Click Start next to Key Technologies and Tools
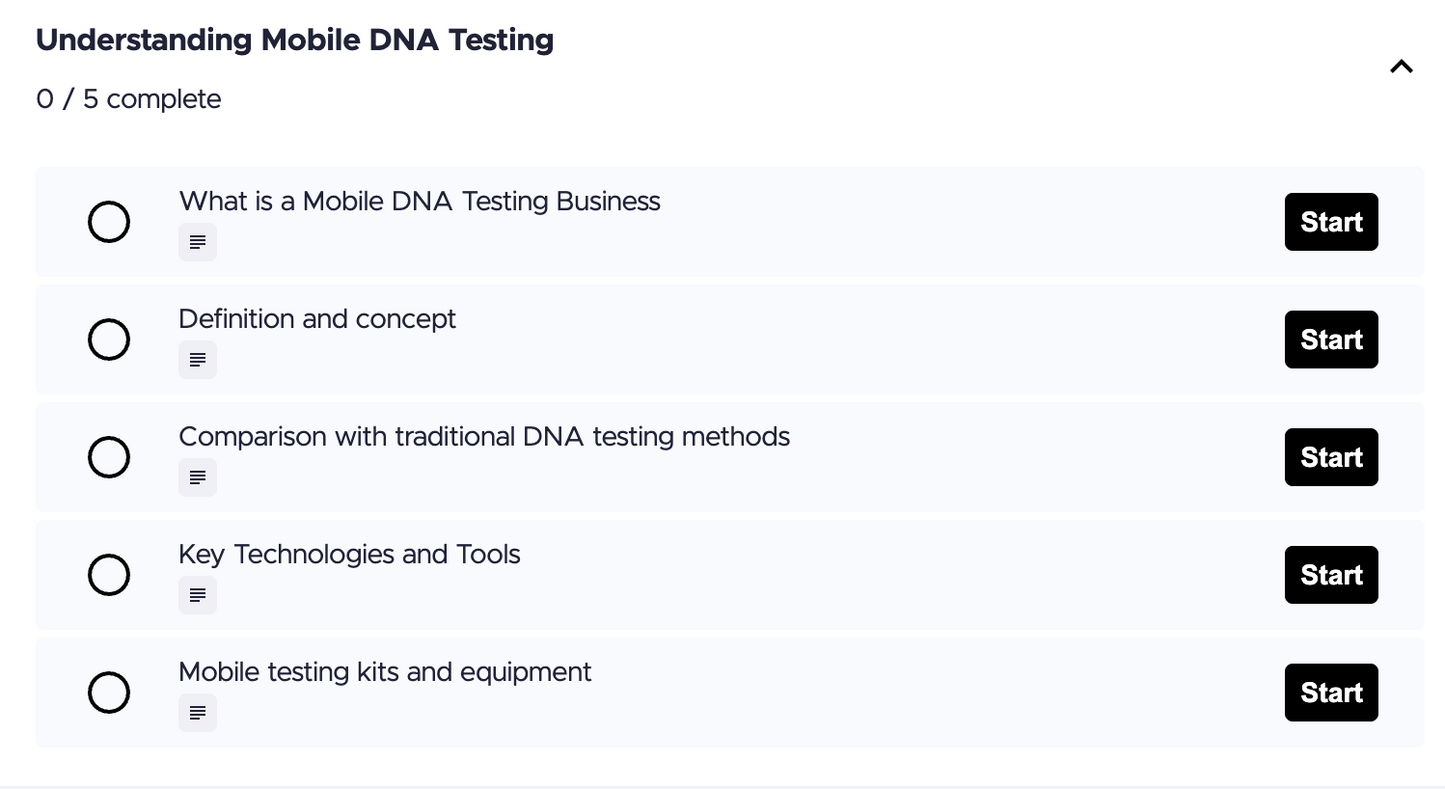 pyautogui.click(x=1331, y=575)
